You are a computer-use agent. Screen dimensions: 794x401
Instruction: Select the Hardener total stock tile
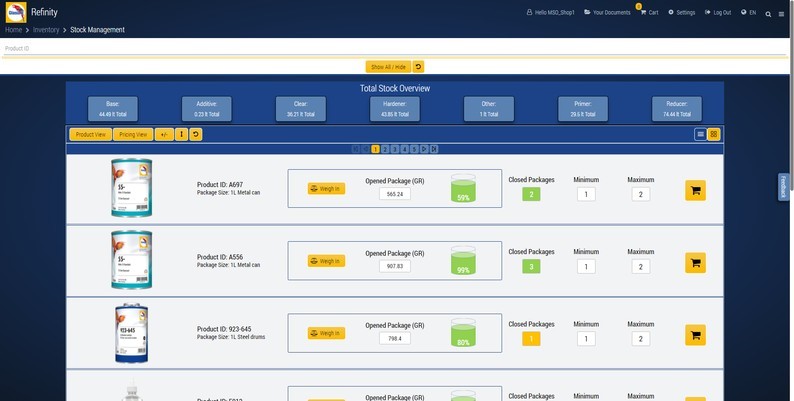click(394, 109)
